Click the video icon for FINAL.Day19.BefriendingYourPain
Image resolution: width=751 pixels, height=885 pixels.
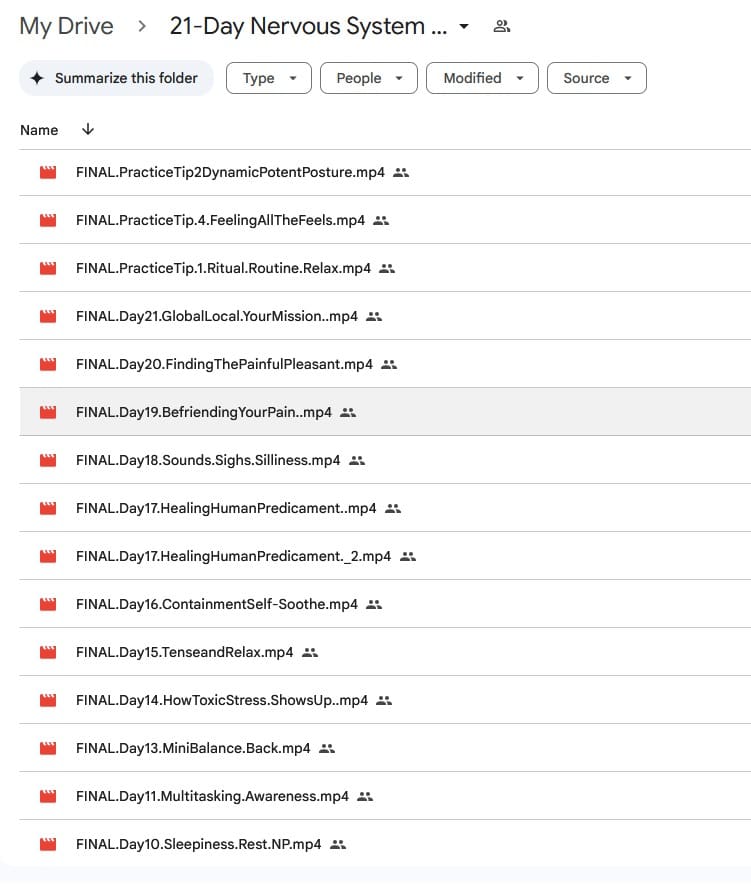(47, 412)
